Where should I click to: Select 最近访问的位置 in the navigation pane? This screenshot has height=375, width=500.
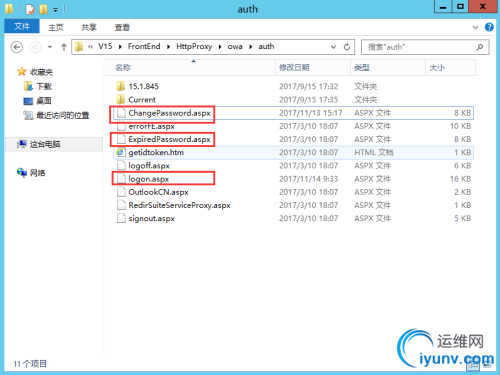[63, 116]
